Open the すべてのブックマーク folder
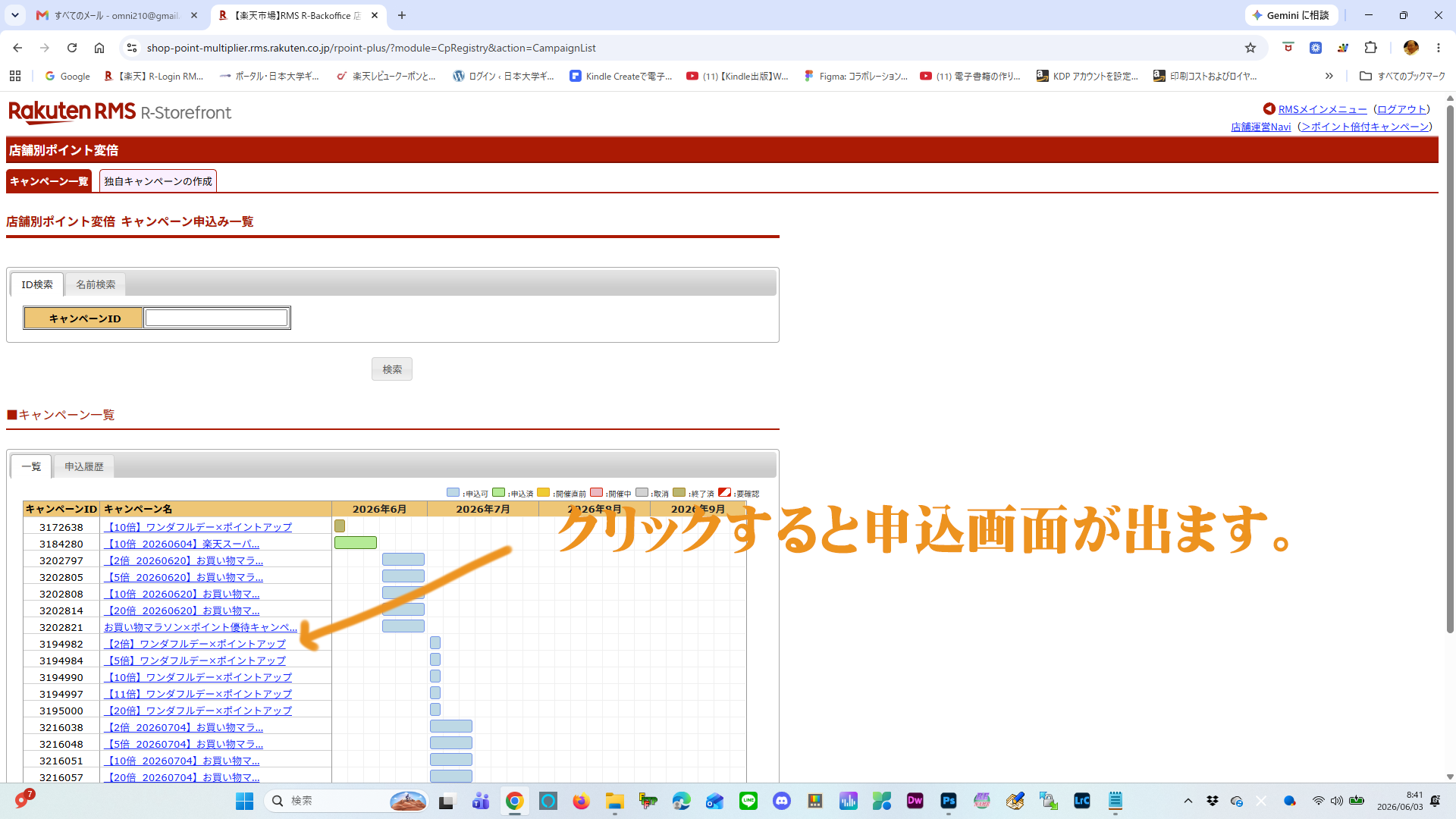The image size is (1456, 819). (1403, 76)
